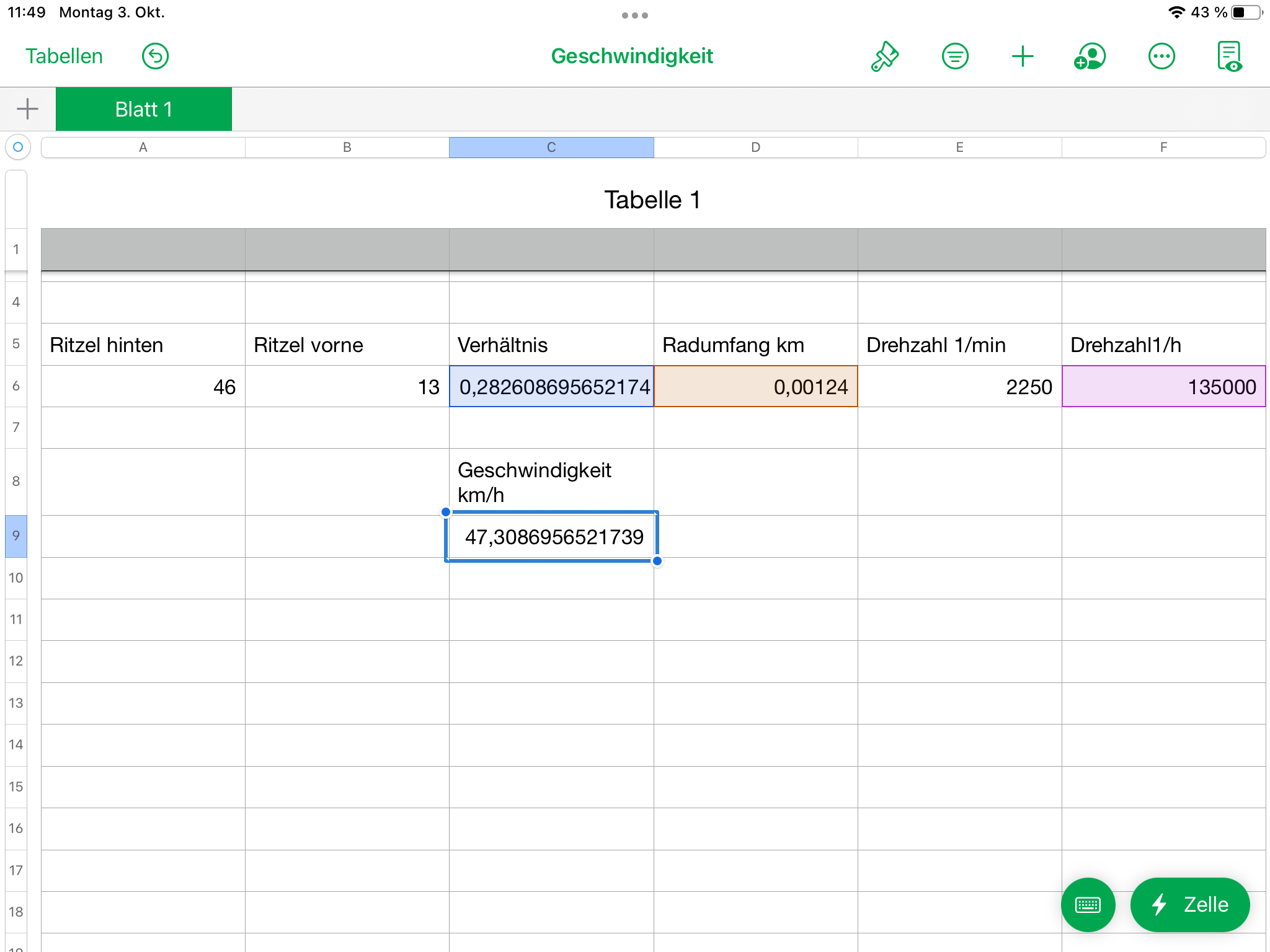Toggle the document view options icon
Screen dimensions: 1270x952
pos(1229,56)
